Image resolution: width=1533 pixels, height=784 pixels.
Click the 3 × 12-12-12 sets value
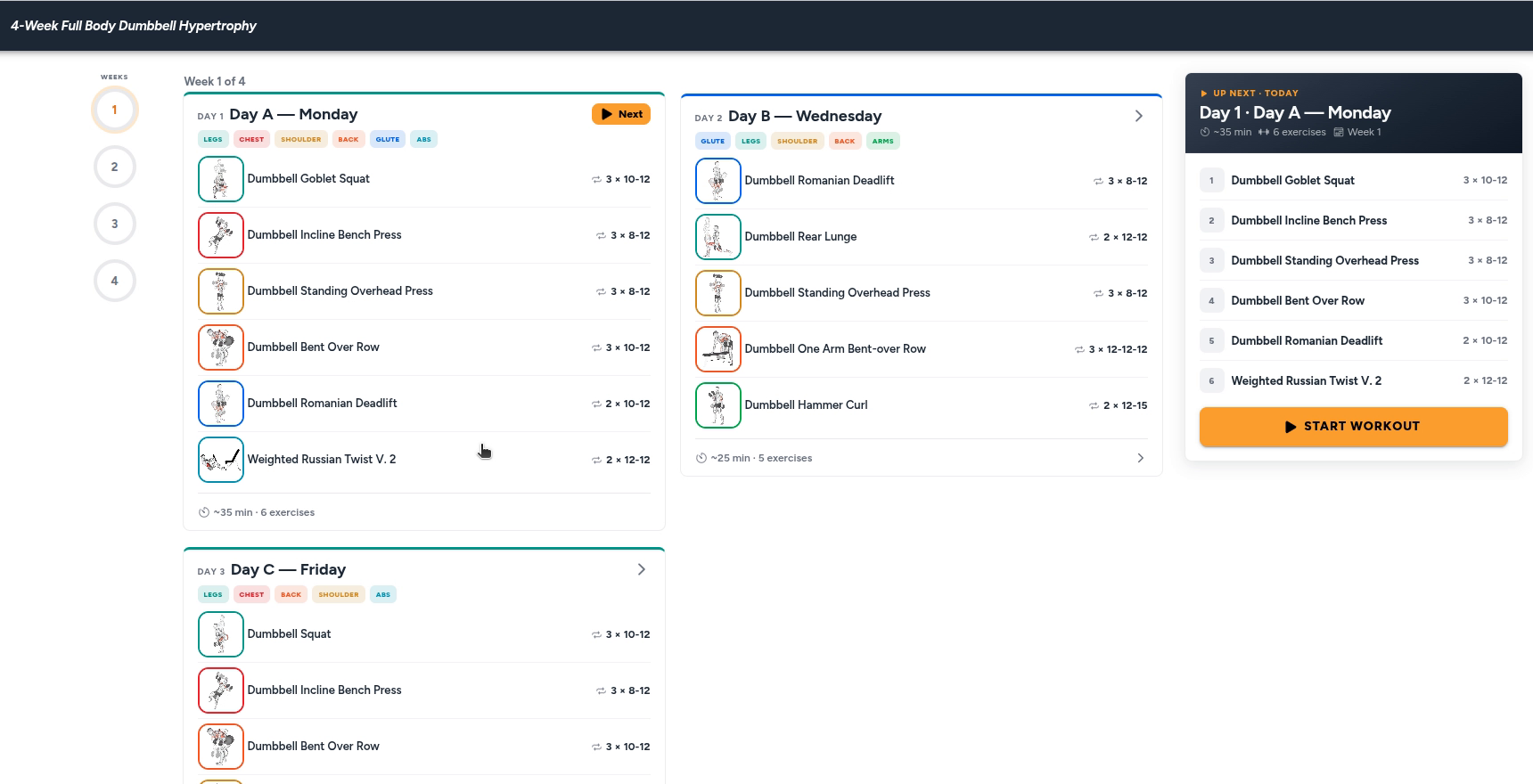(x=1118, y=349)
